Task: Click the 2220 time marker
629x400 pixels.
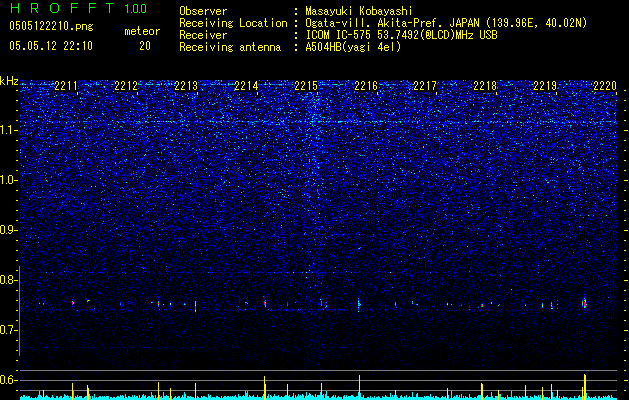Action: point(605,86)
